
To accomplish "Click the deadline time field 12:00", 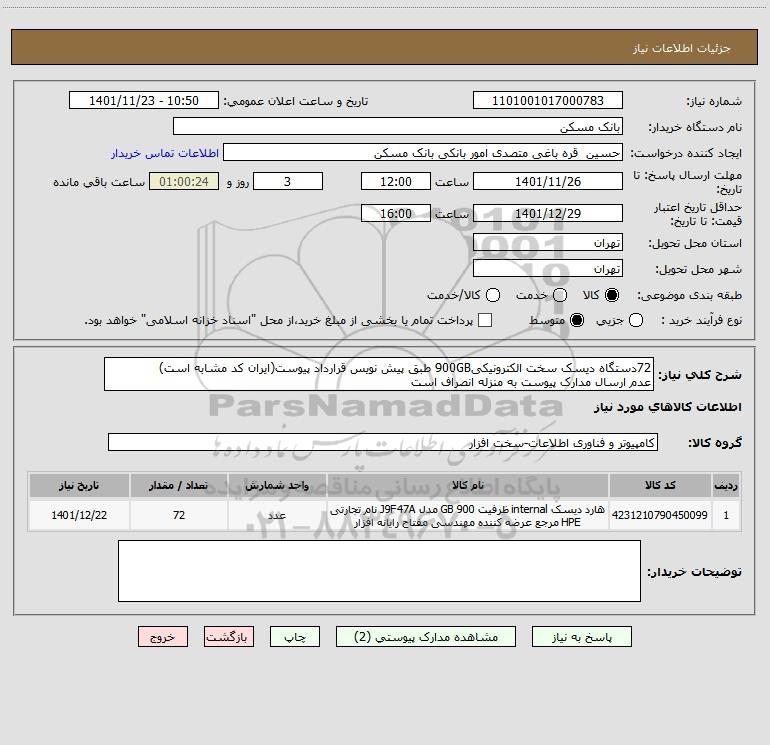I will coord(396,181).
